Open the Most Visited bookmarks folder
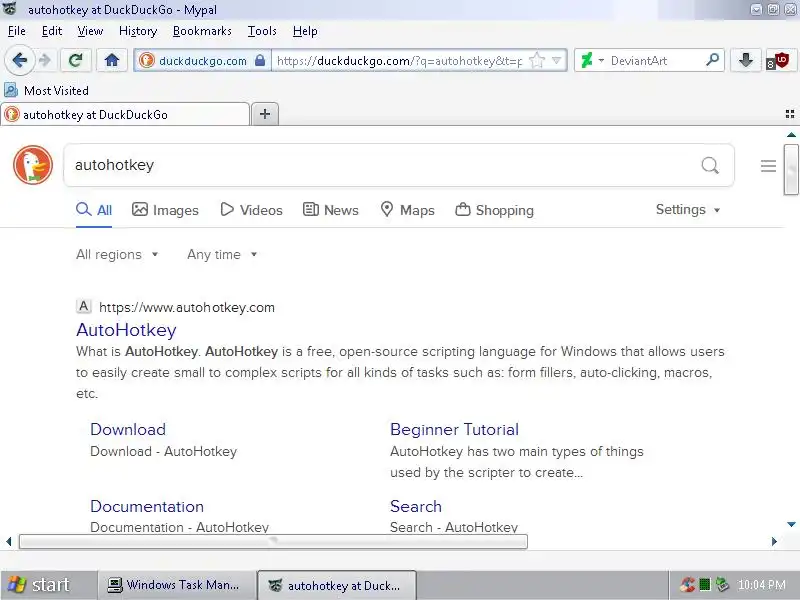800x600 pixels. [46, 90]
